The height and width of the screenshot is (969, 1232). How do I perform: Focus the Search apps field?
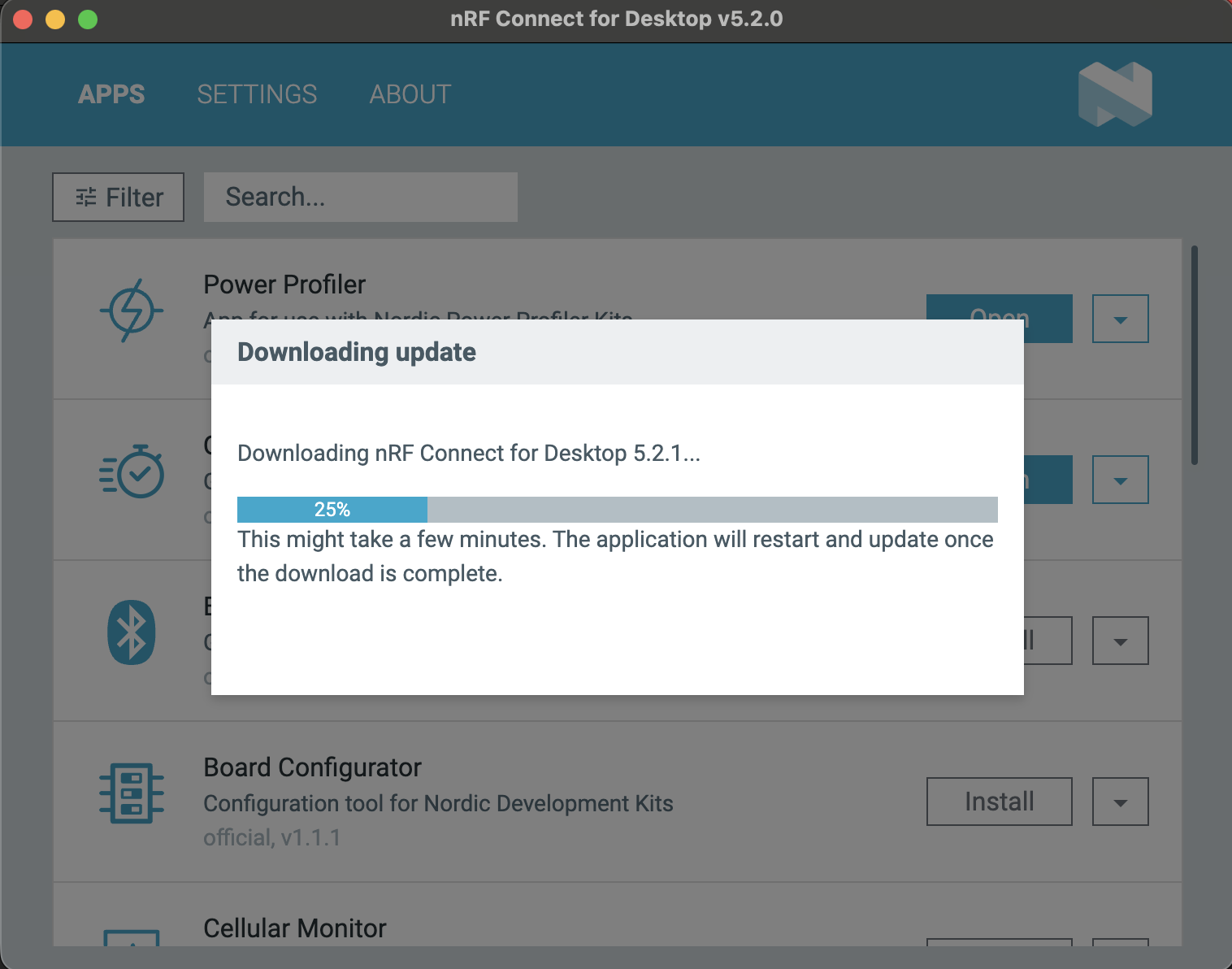pyautogui.click(x=361, y=197)
